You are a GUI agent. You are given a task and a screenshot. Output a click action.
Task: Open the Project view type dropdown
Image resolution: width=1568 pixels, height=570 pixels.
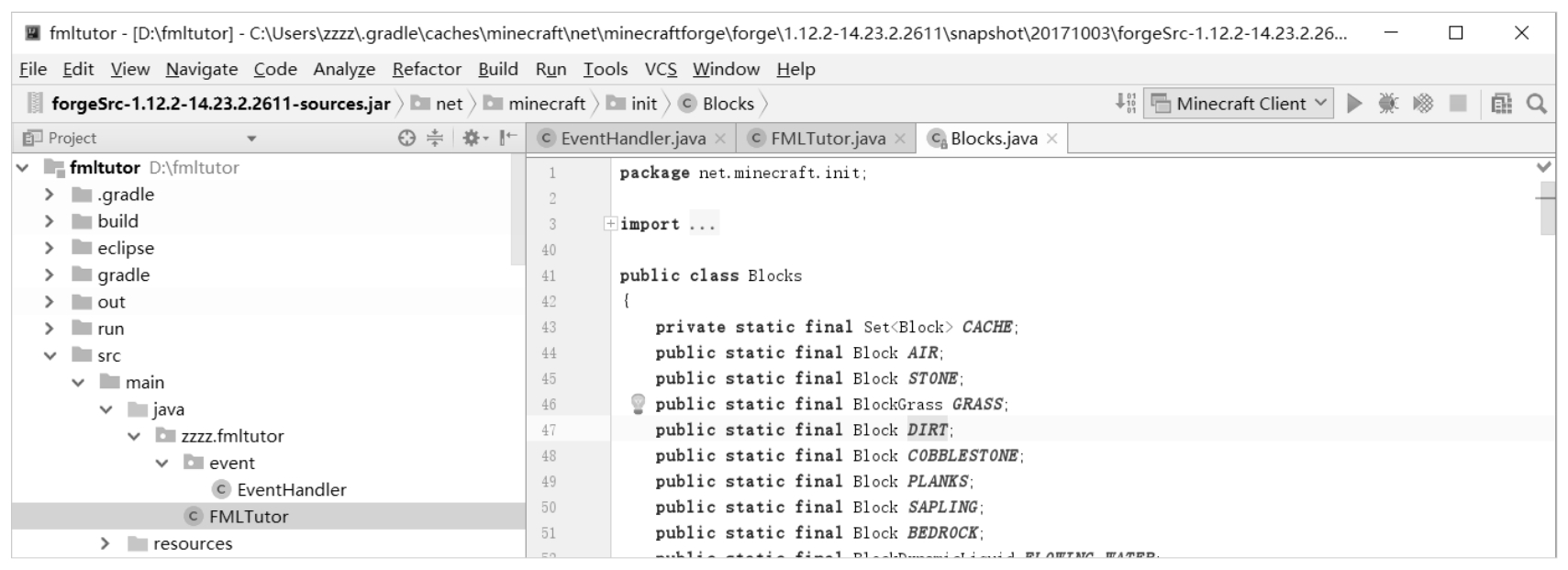click(251, 139)
